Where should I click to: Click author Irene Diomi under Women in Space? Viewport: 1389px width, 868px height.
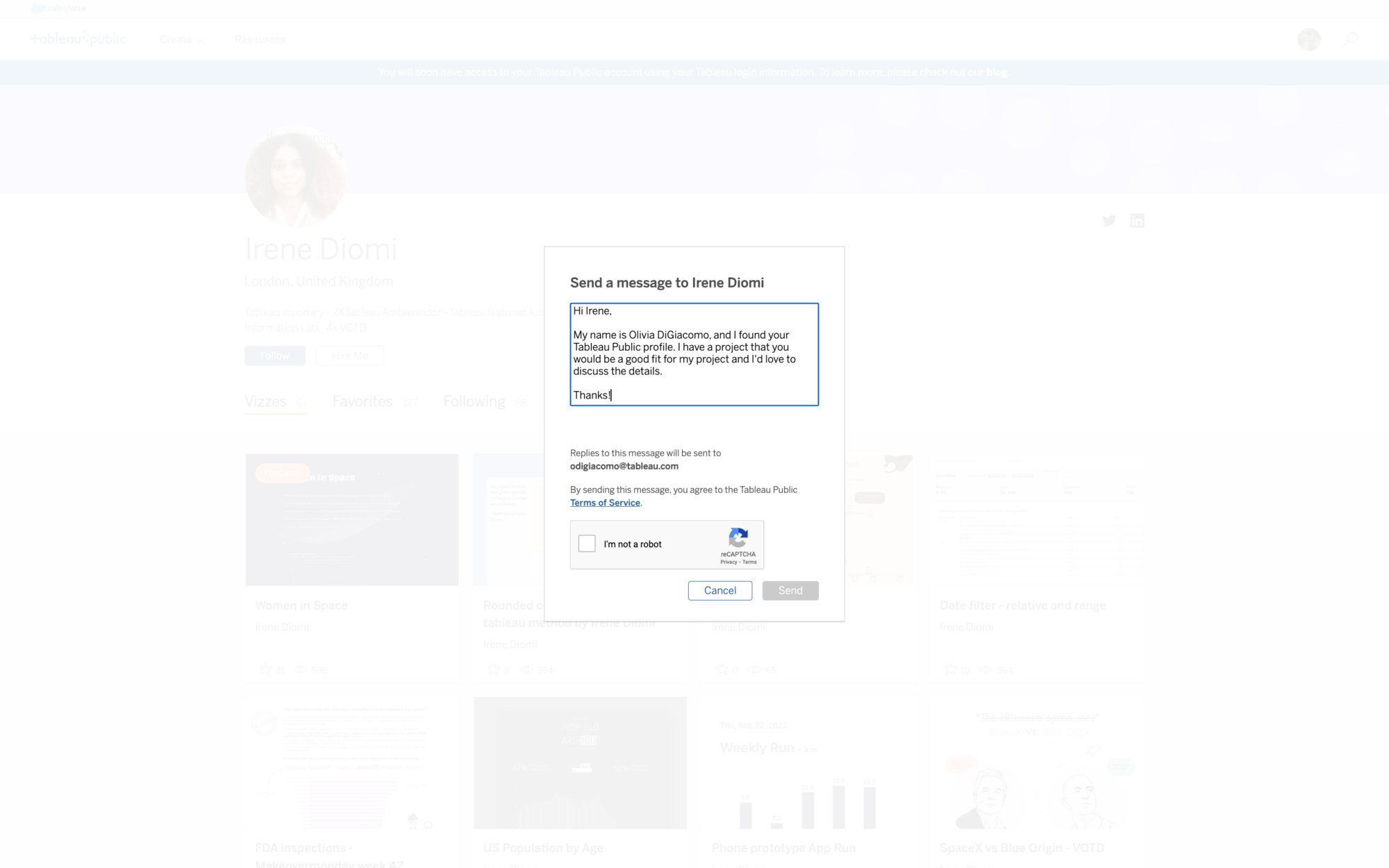[x=281, y=627]
